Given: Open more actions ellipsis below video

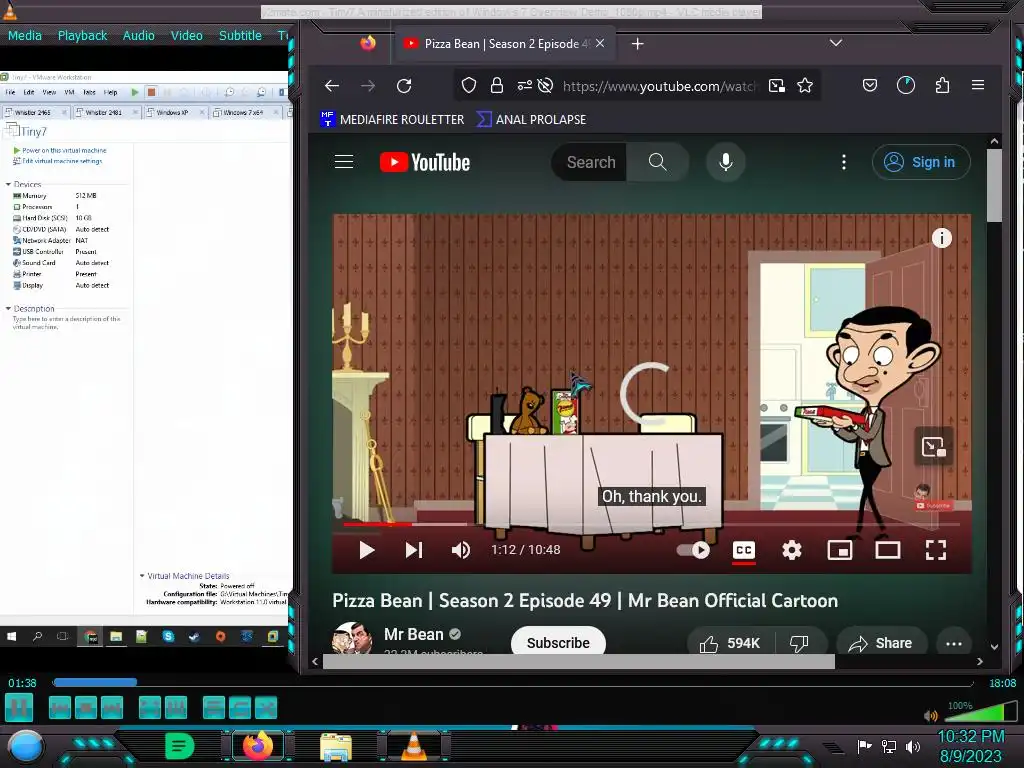Looking at the screenshot, I should pos(953,643).
